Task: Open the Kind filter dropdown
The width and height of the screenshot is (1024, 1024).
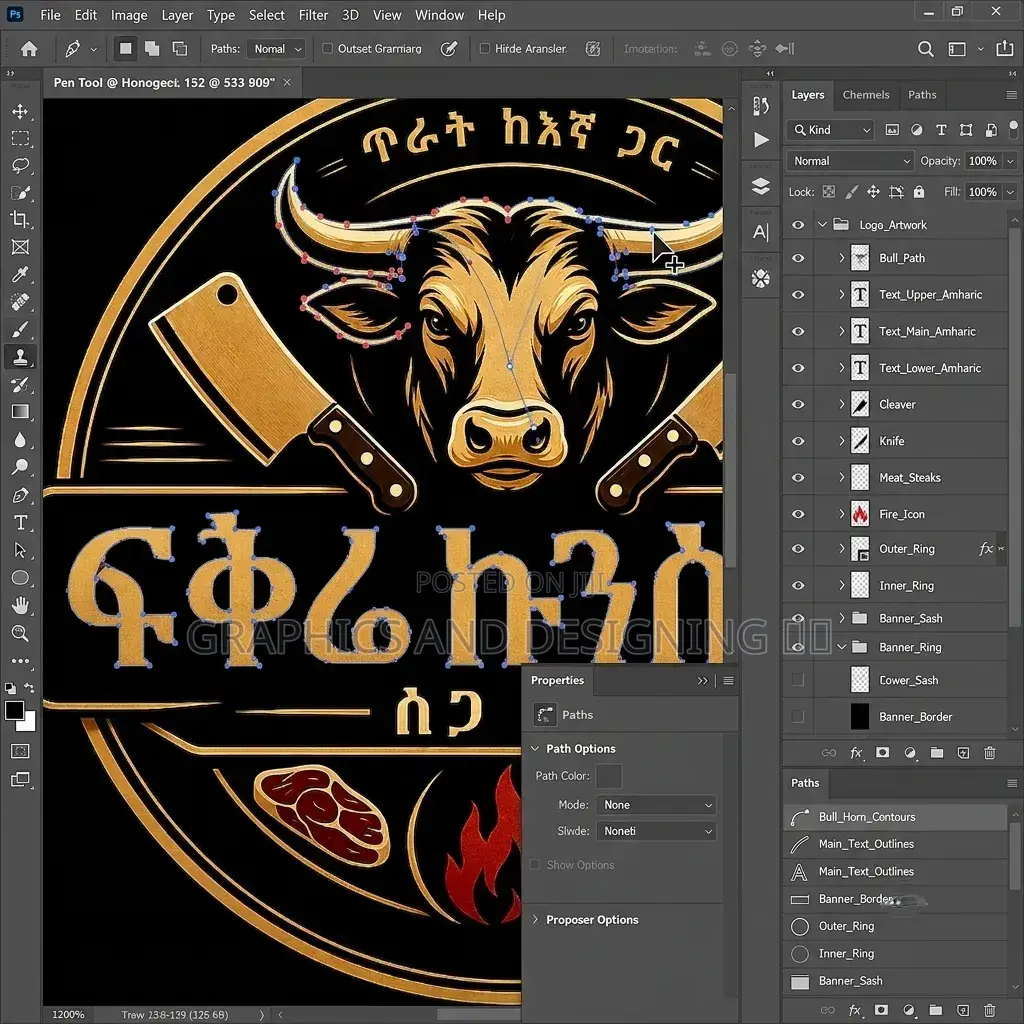Action: point(831,130)
